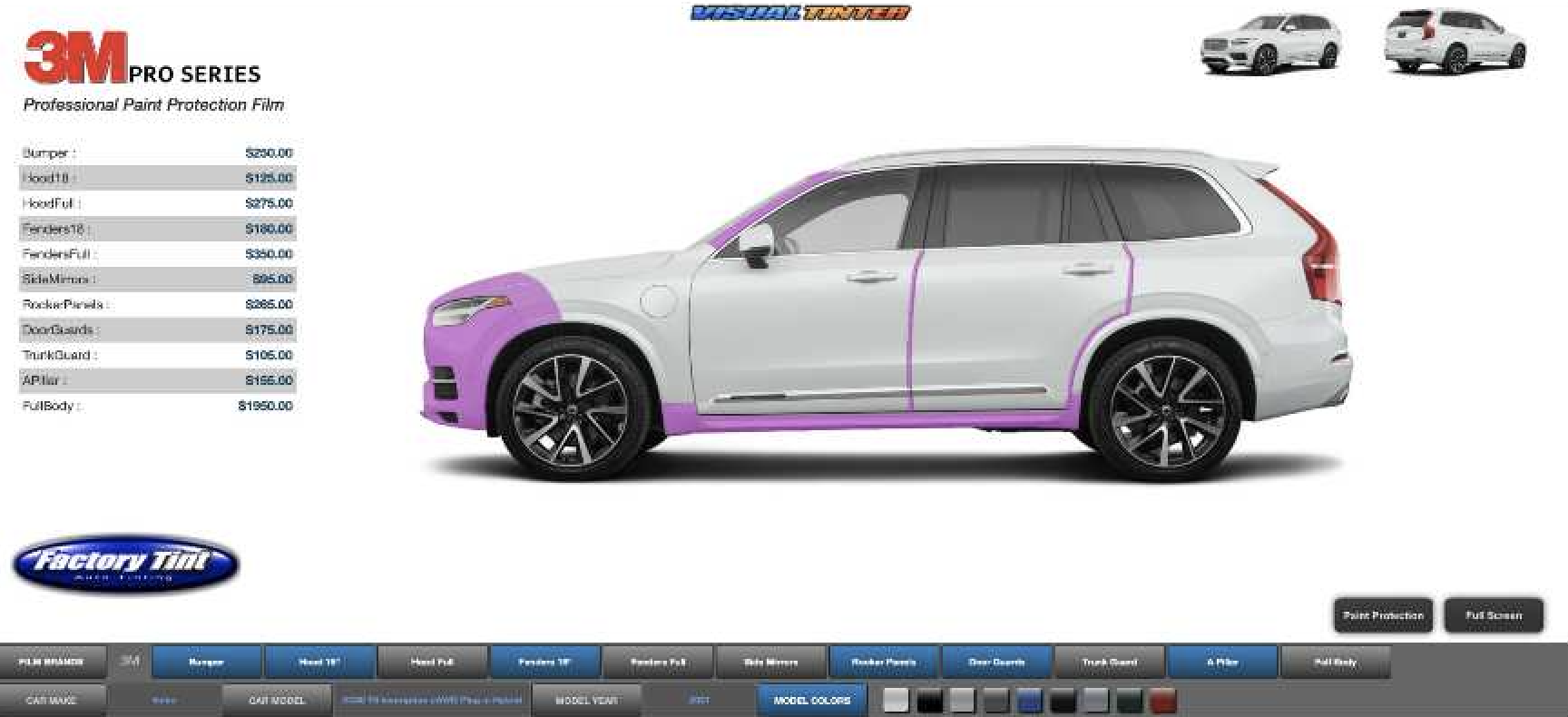This screenshot has width=1568, height=717.
Task: Click the Factory Tint oval logo
Action: pyautogui.click(x=126, y=564)
